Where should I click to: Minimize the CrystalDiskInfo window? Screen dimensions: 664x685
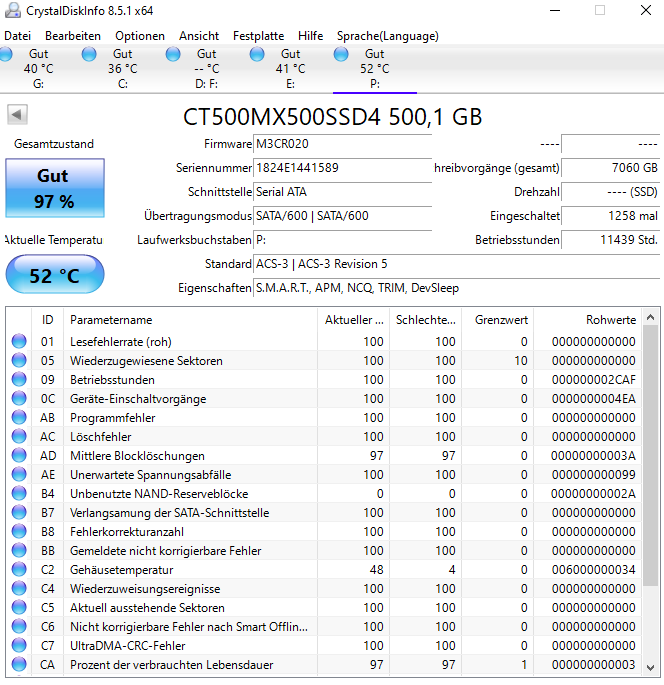(x=555, y=10)
